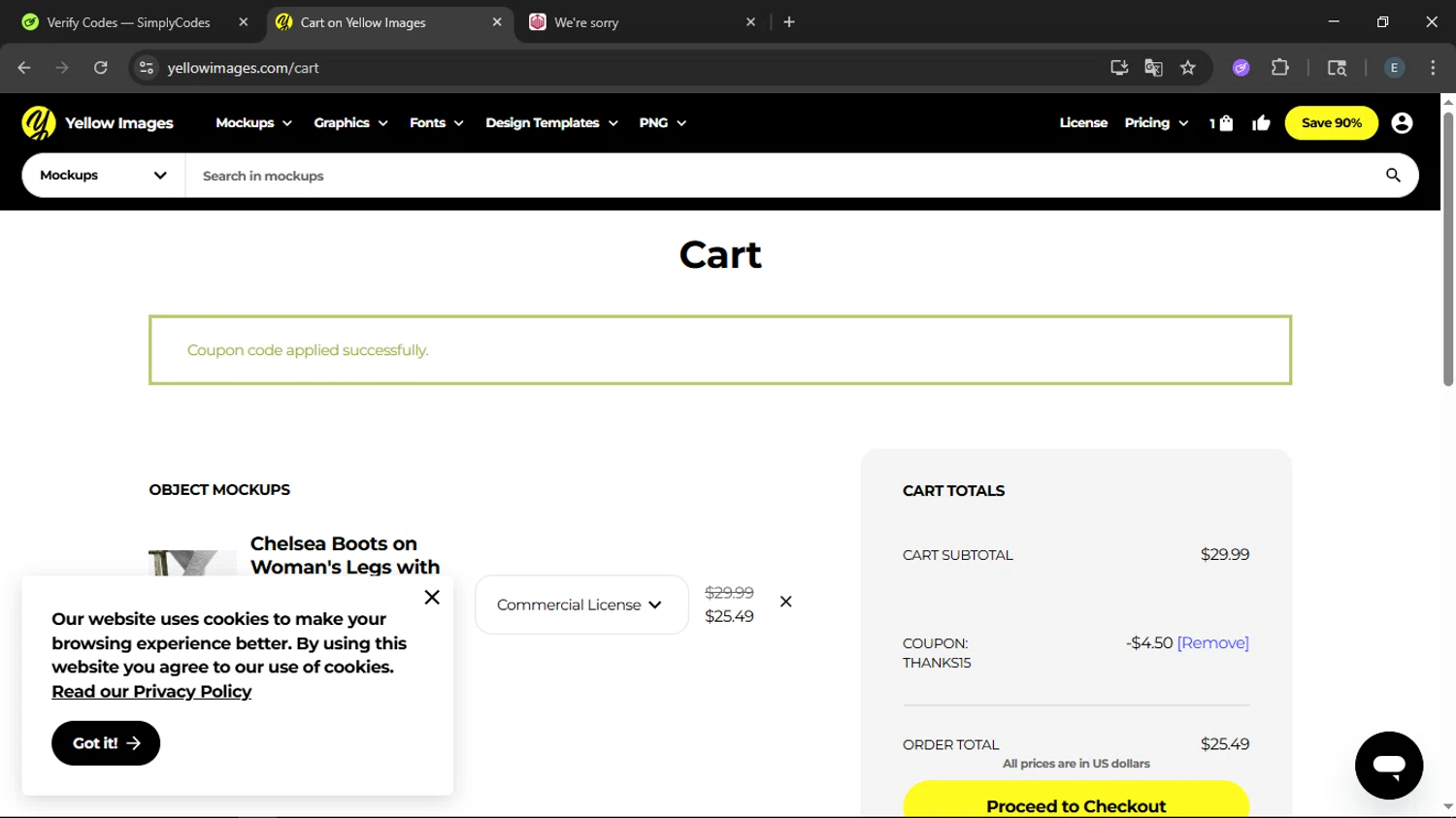This screenshot has width=1456, height=818.
Task: Click the Save 90% button
Action: [1331, 123]
